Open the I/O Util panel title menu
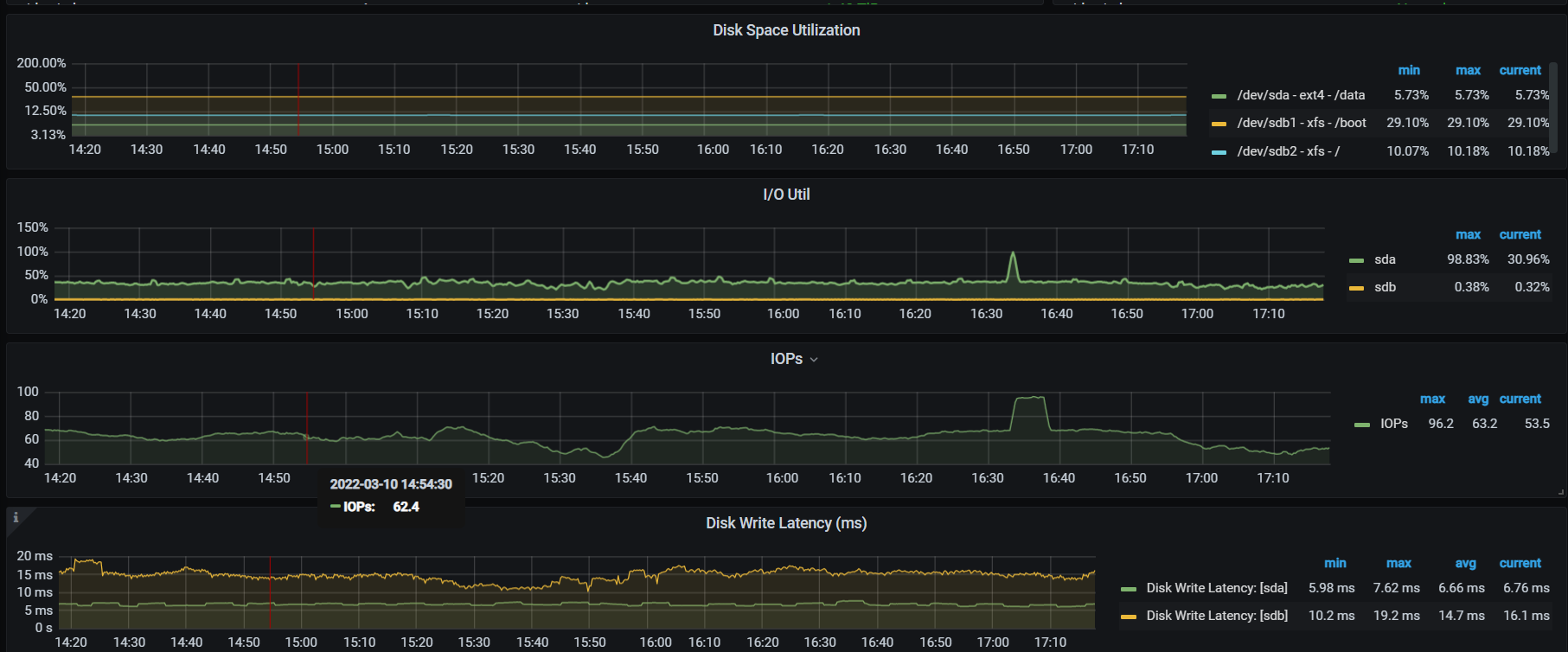Screen dimensions: 1568x652 click(x=785, y=195)
